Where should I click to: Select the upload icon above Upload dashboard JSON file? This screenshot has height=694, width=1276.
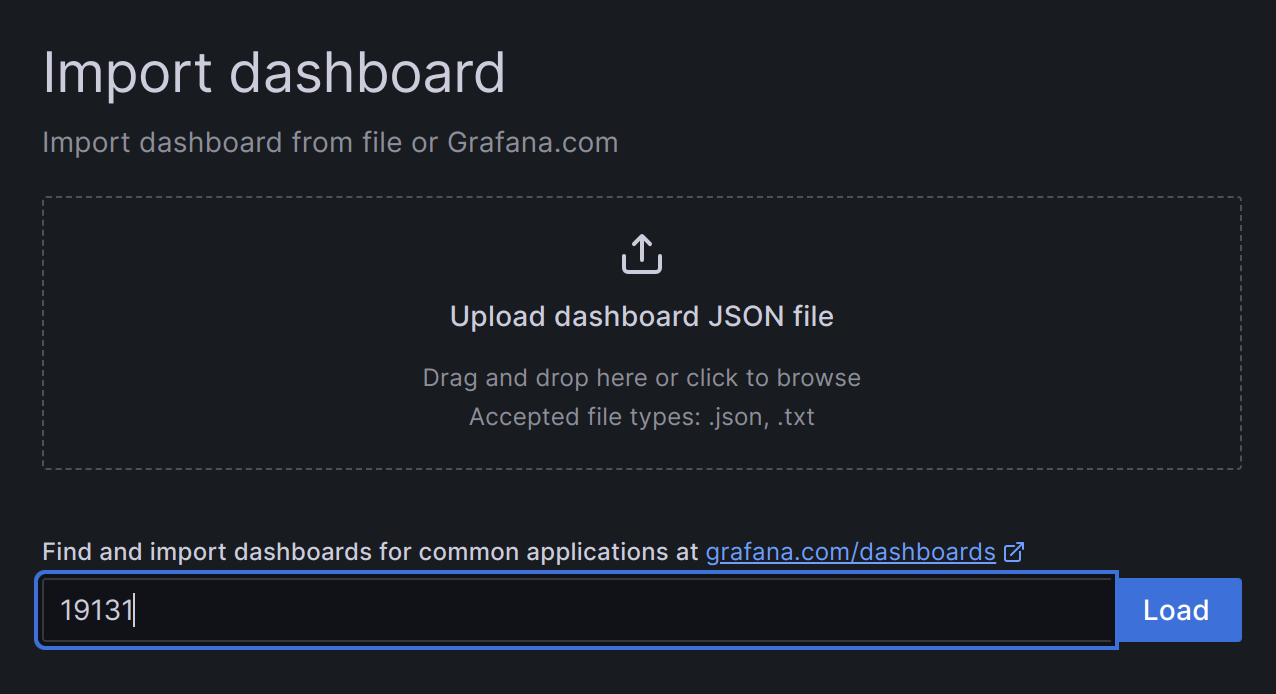coord(641,253)
